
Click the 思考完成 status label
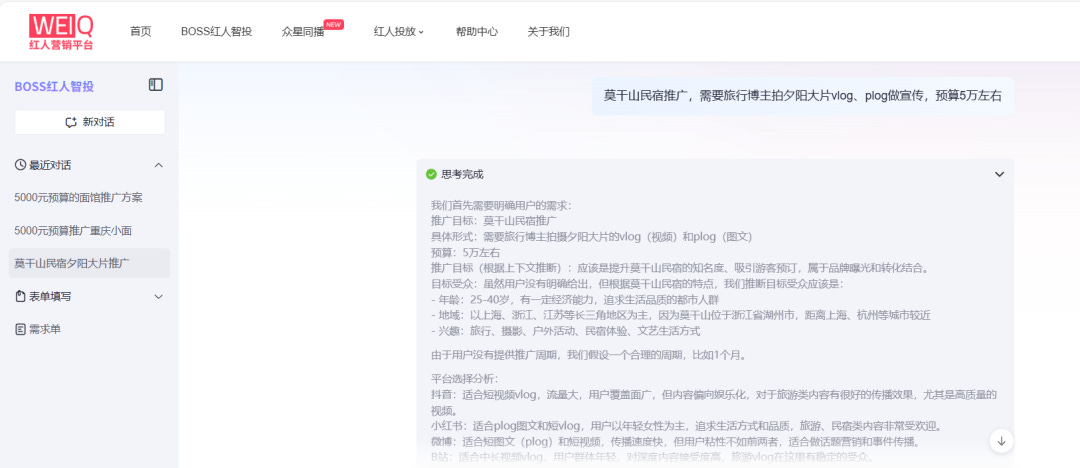(x=462, y=174)
